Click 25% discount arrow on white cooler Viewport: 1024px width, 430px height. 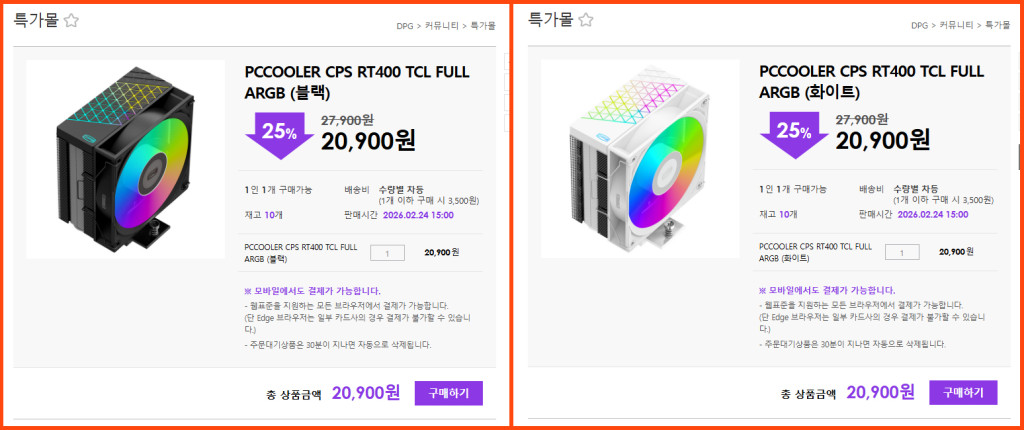(794, 135)
